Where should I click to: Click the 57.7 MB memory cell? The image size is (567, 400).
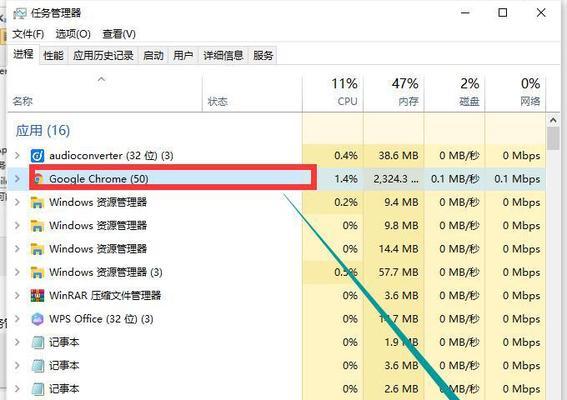(398, 272)
